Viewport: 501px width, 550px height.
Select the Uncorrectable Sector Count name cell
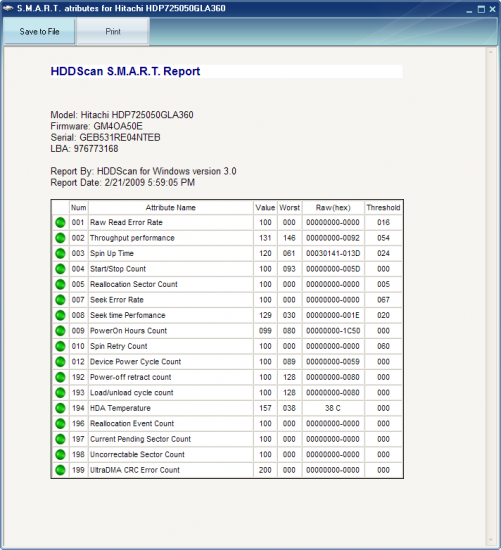171,454
